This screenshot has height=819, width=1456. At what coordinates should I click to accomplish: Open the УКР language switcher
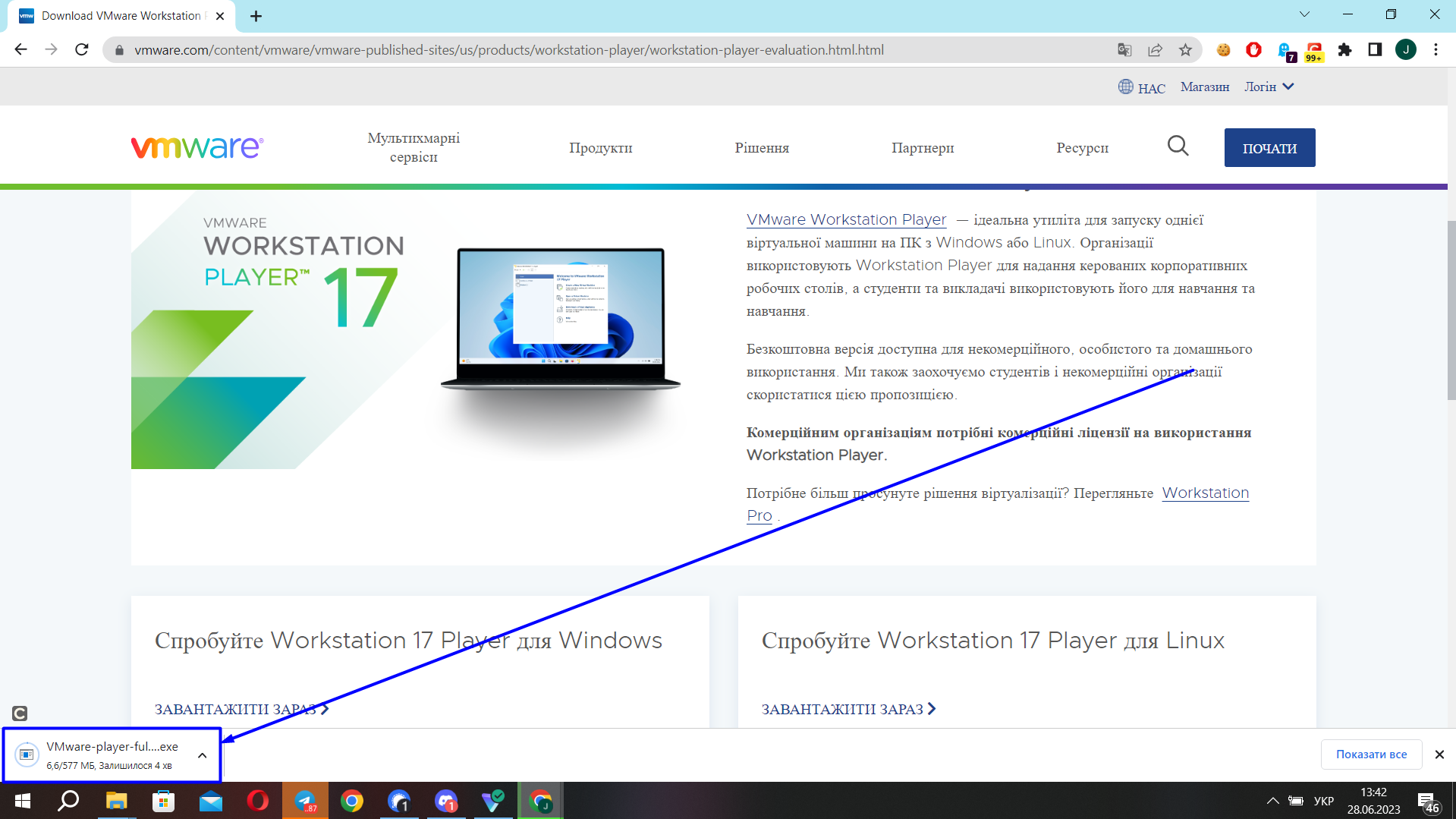(x=1324, y=801)
